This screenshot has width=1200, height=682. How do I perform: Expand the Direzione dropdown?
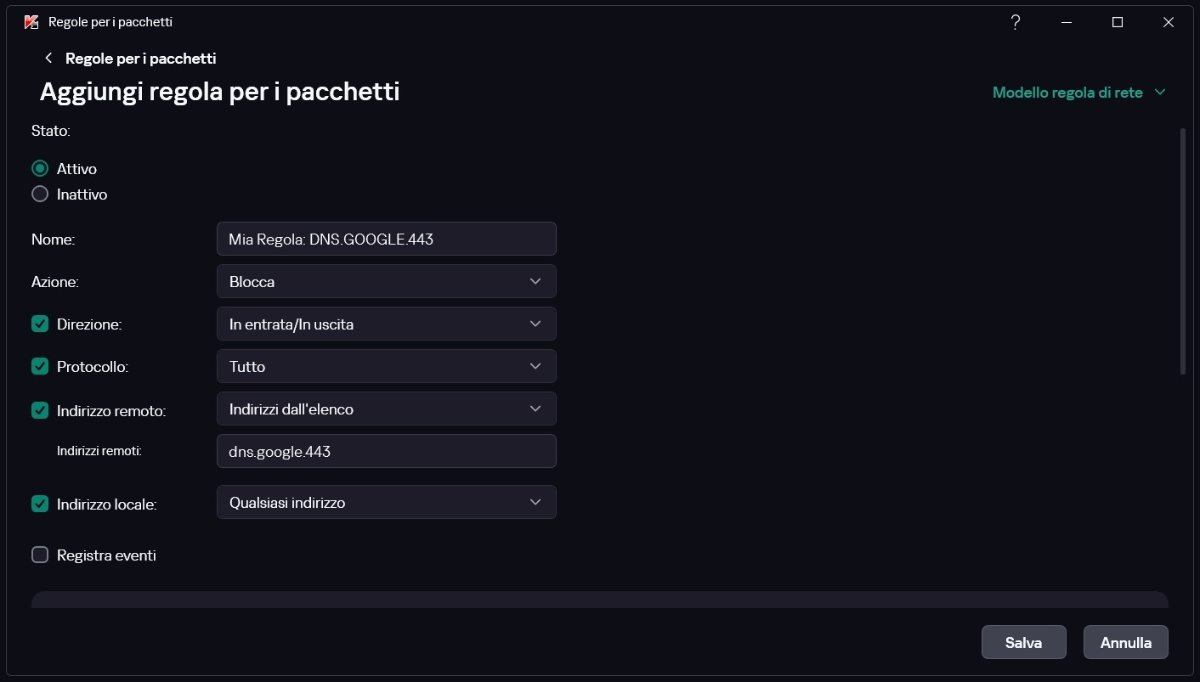pyautogui.click(x=386, y=324)
